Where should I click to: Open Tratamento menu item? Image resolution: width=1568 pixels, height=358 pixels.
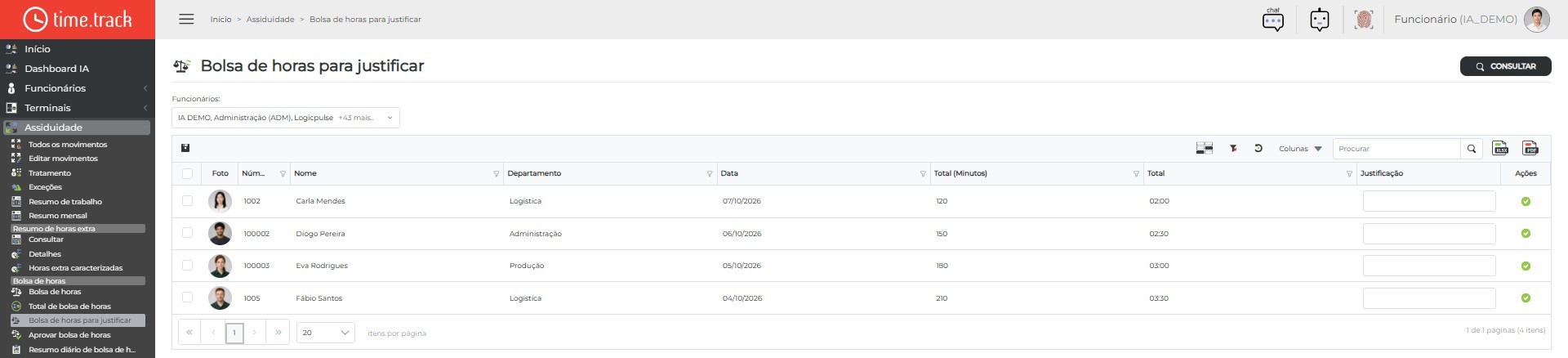pyautogui.click(x=50, y=173)
